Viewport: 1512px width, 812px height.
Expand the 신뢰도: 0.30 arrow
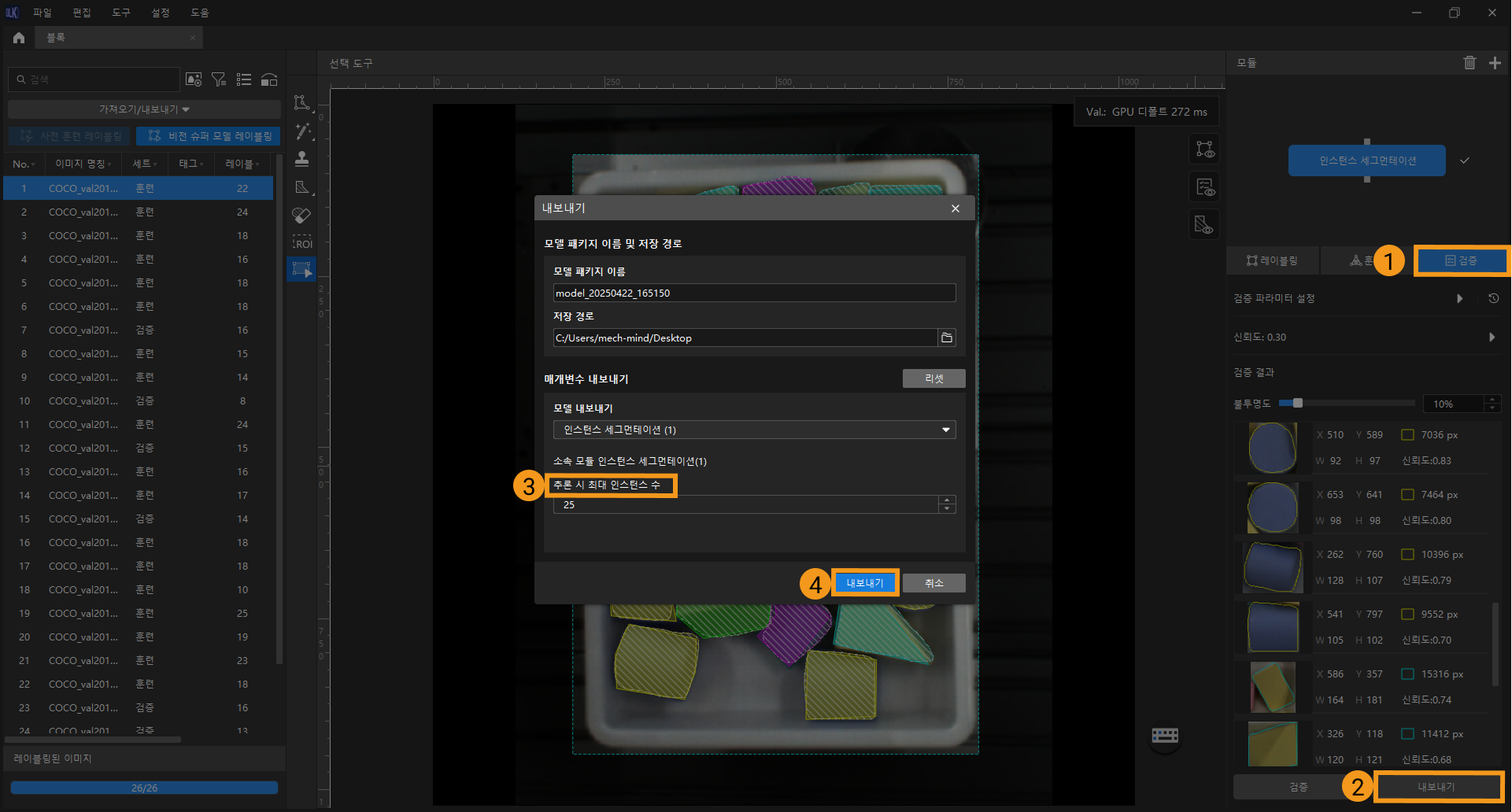click(x=1492, y=337)
